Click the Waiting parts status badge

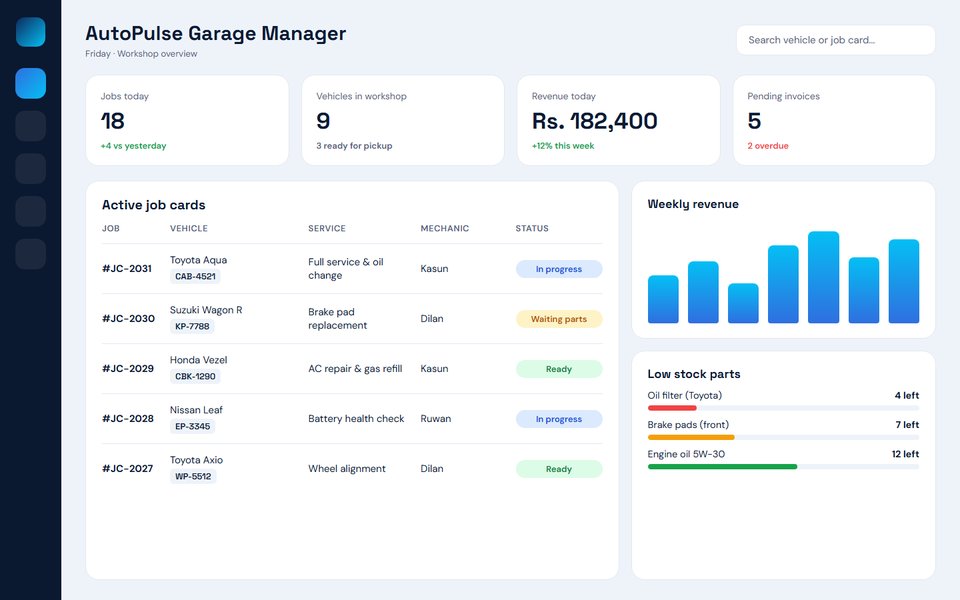click(x=559, y=319)
